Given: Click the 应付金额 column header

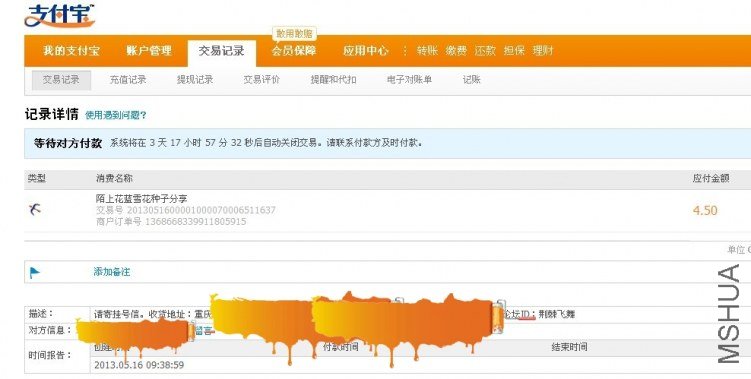Looking at the screenshot, I should [711, 178].
